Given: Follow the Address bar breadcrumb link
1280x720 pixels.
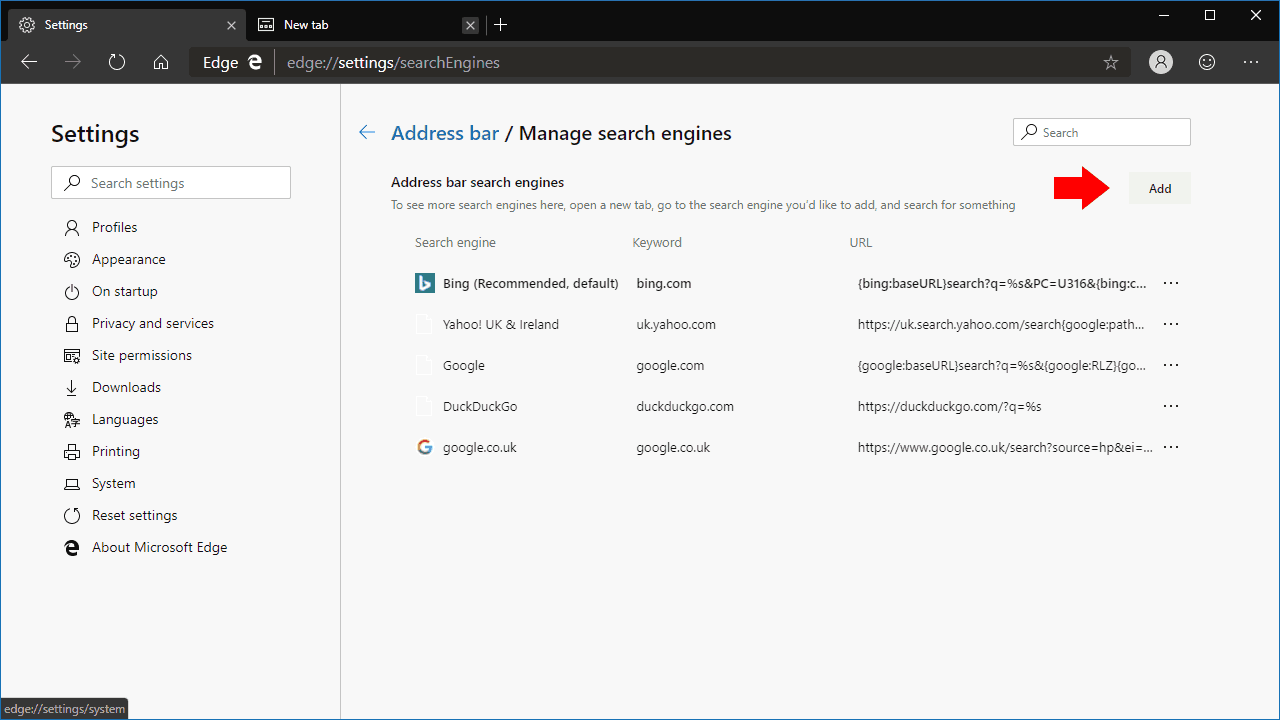Looking at the screenshot, I should click(x=445, y=133).
